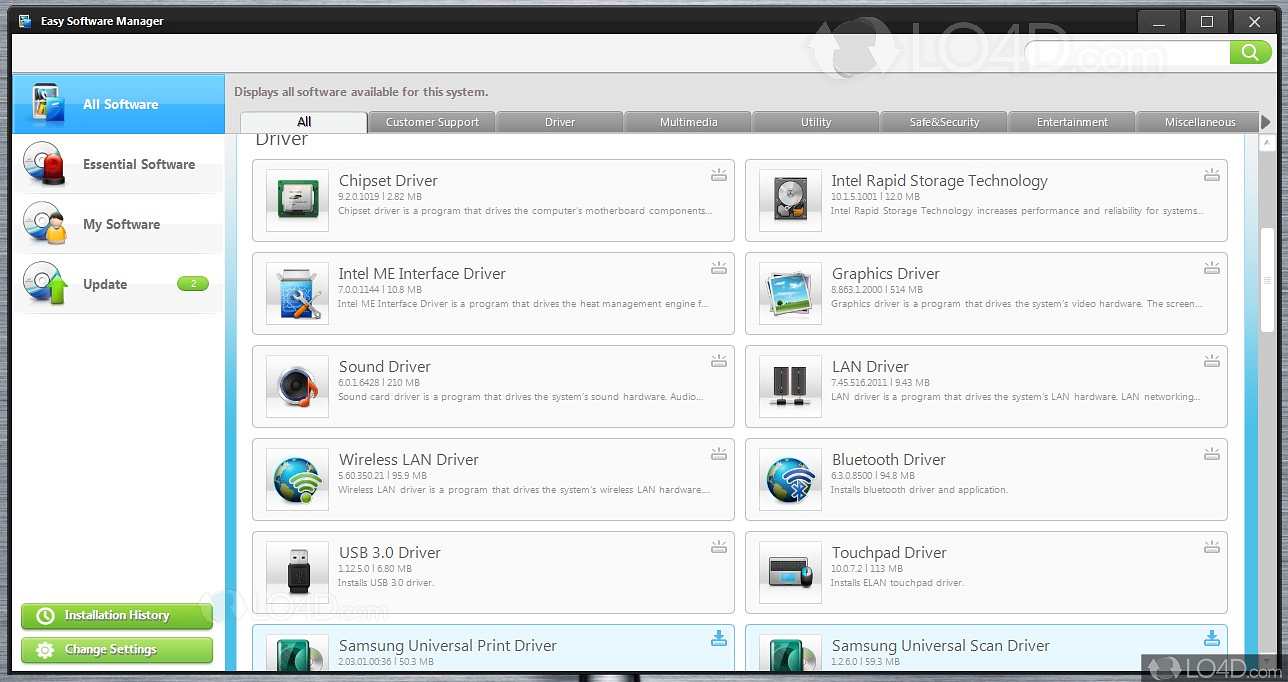Click inside the search text field
The width and height of the screenshot is (1288, 682).
point(1127,52)
